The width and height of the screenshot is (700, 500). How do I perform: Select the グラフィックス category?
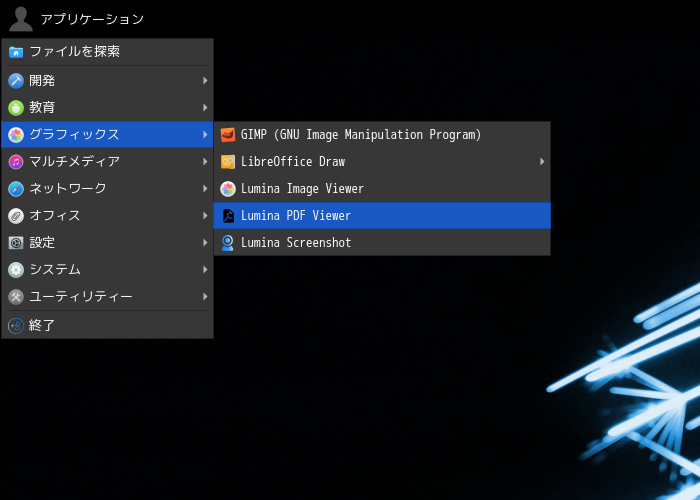tap(108, 135)
